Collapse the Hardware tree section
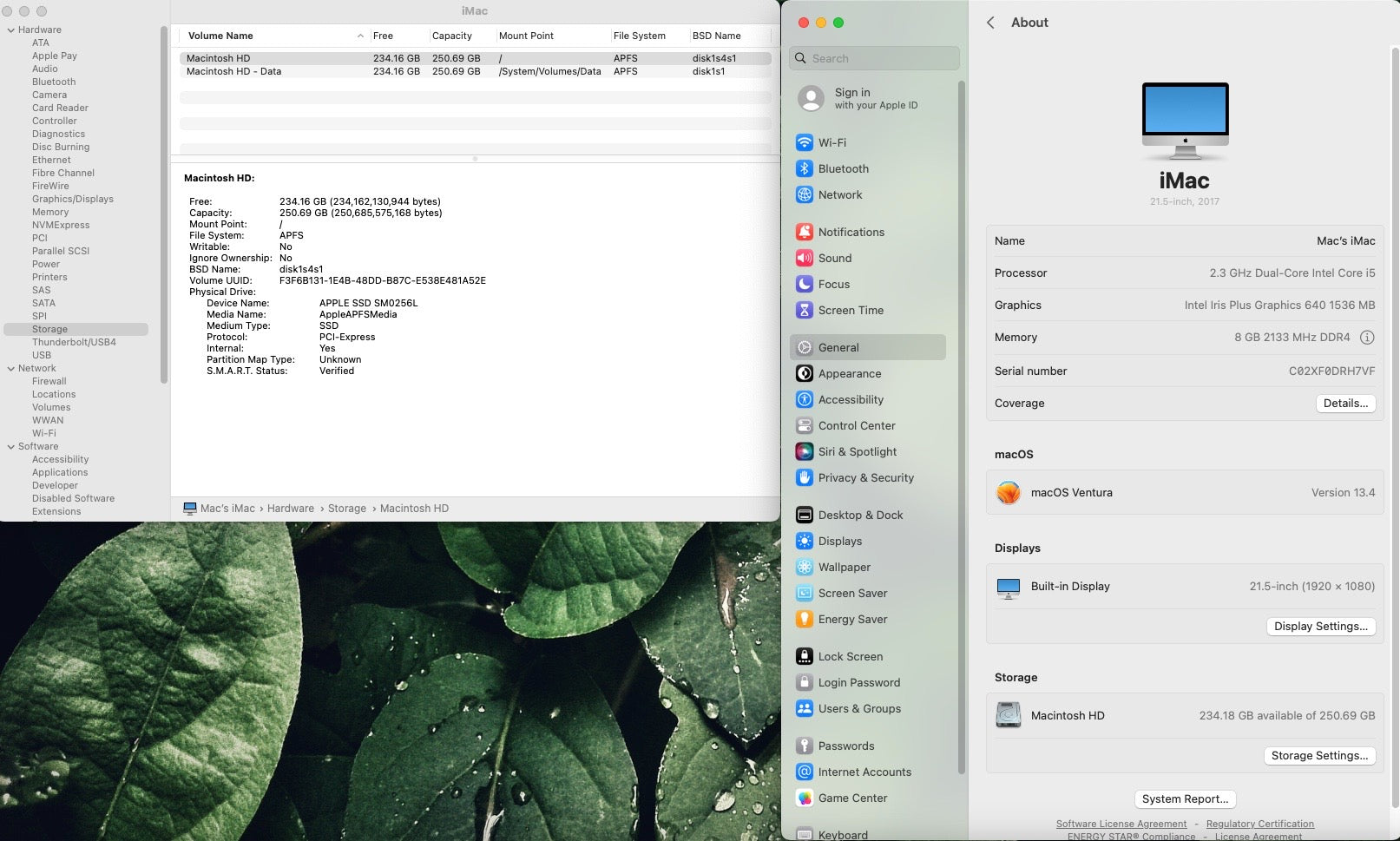This screenshot has height=841, width=1400. 10,30
